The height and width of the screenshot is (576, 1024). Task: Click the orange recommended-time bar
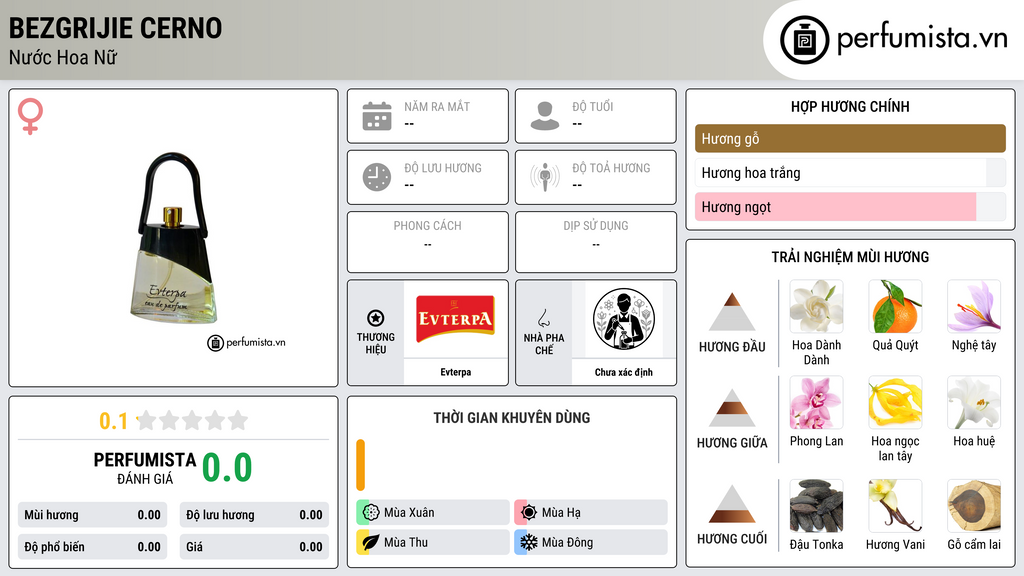[x=360, y=465]
